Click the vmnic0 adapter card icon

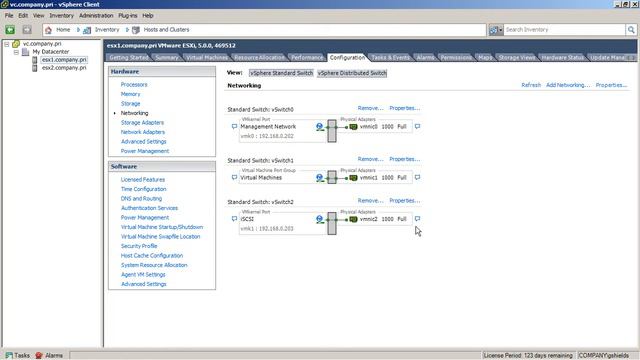click(353, 127)
